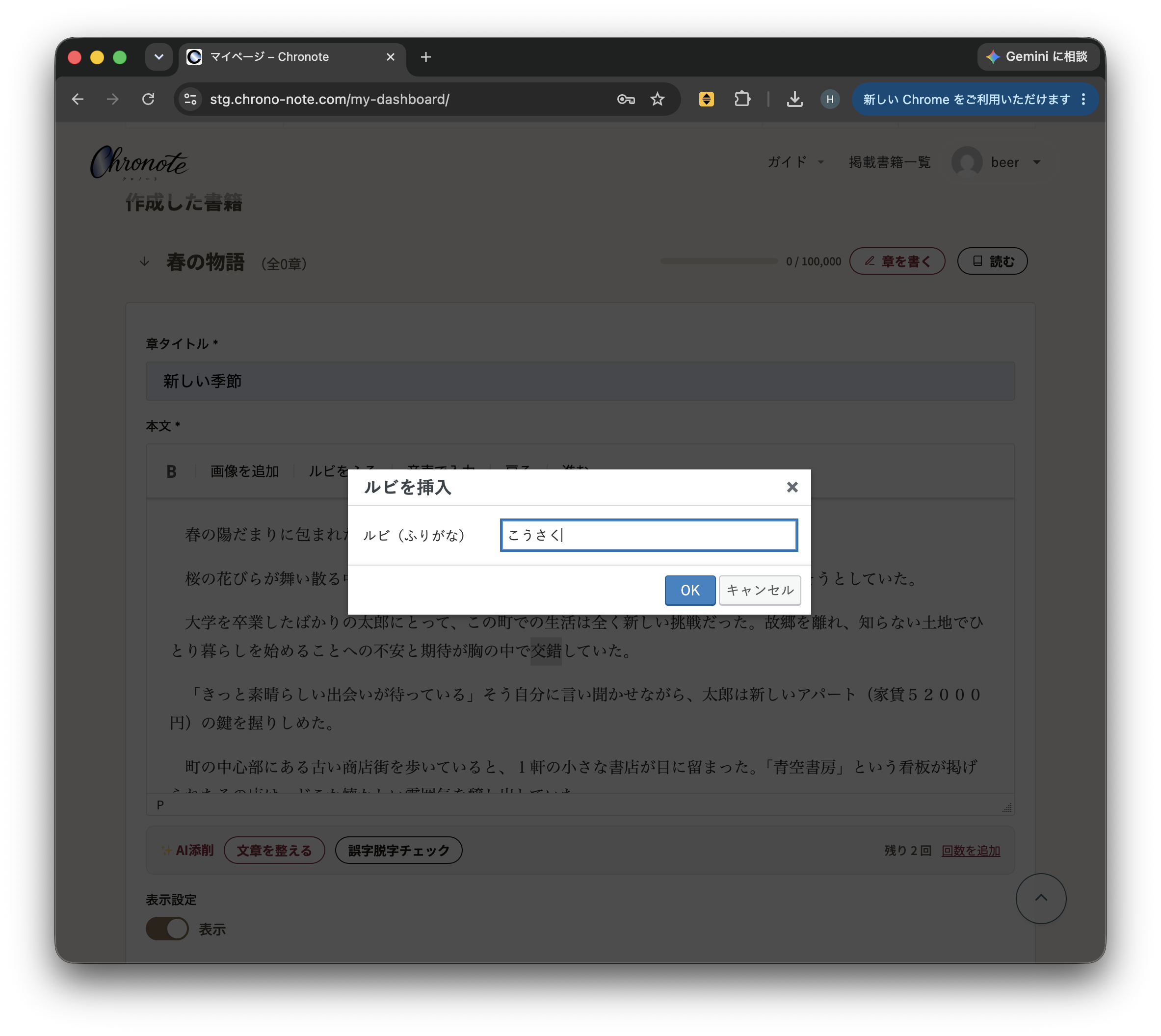Screen dimensions: 1161x1036
Task: Select the マイページ – Chronote tab
Action: point(292,57)
